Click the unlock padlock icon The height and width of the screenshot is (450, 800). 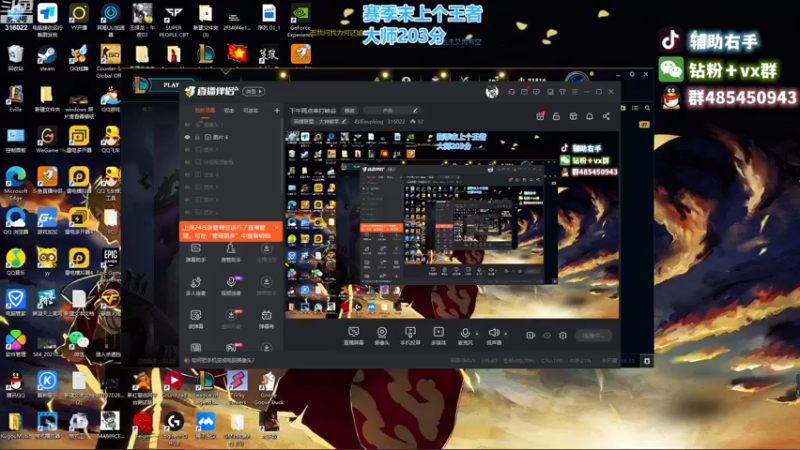coord(556,116)
